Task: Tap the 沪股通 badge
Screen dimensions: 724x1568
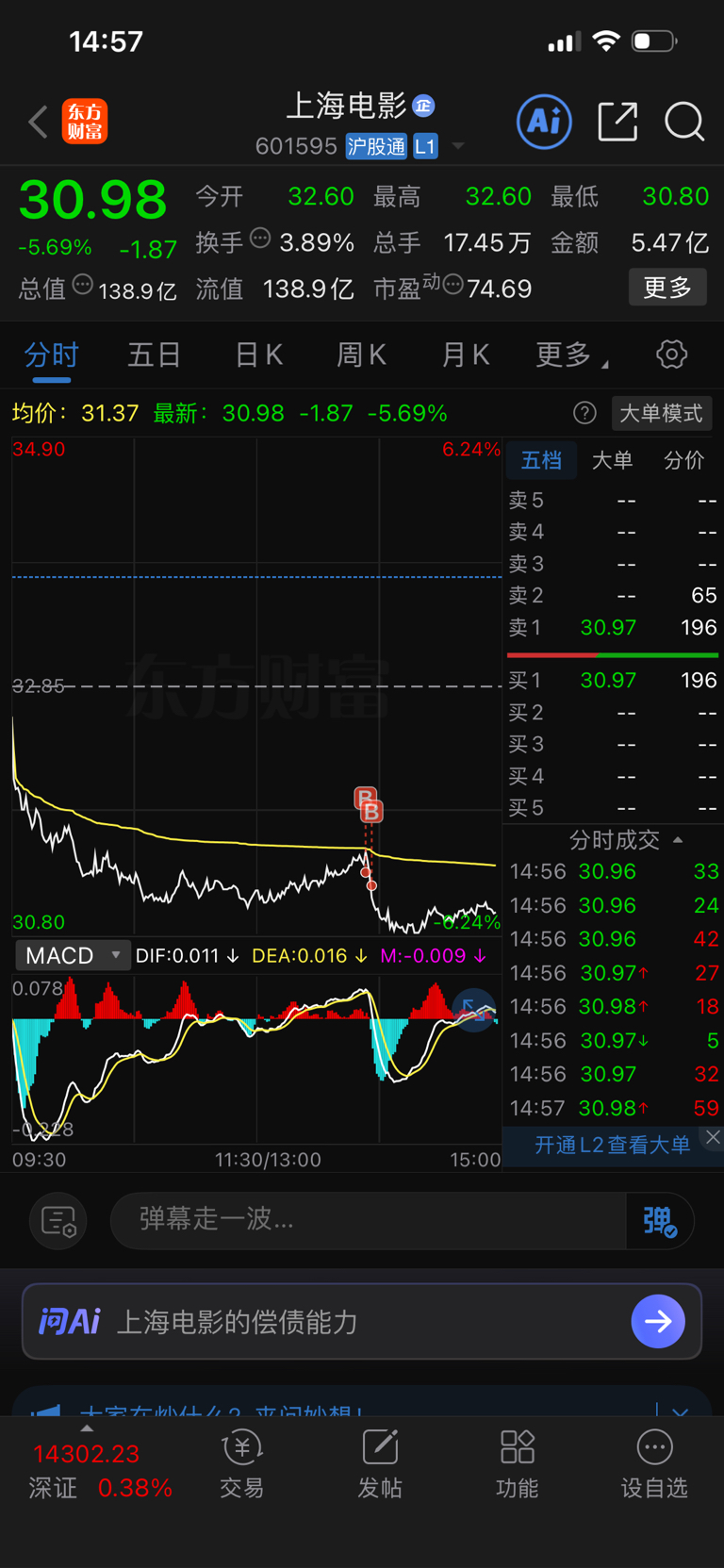Action: pyautogui.click(x=376, y=146)
